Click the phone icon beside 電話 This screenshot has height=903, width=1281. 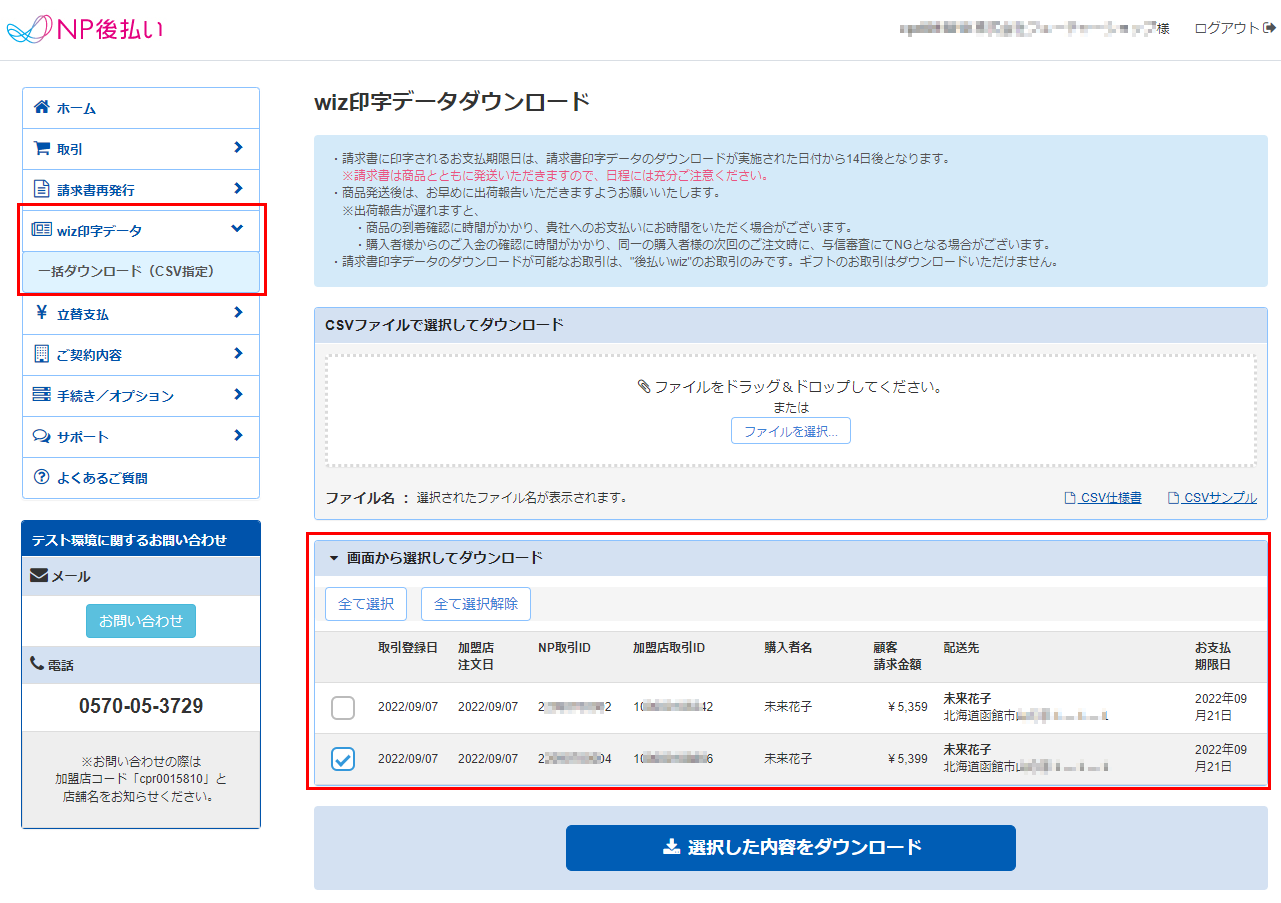pyautogui.click(x=37, y=663)
